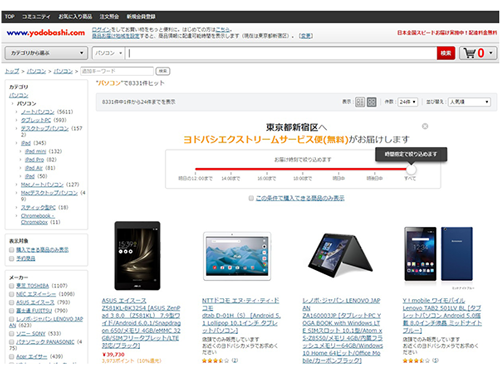Click purchasable-items link below the slider
This screenshot has height=375, width=500.
point(300,198)
